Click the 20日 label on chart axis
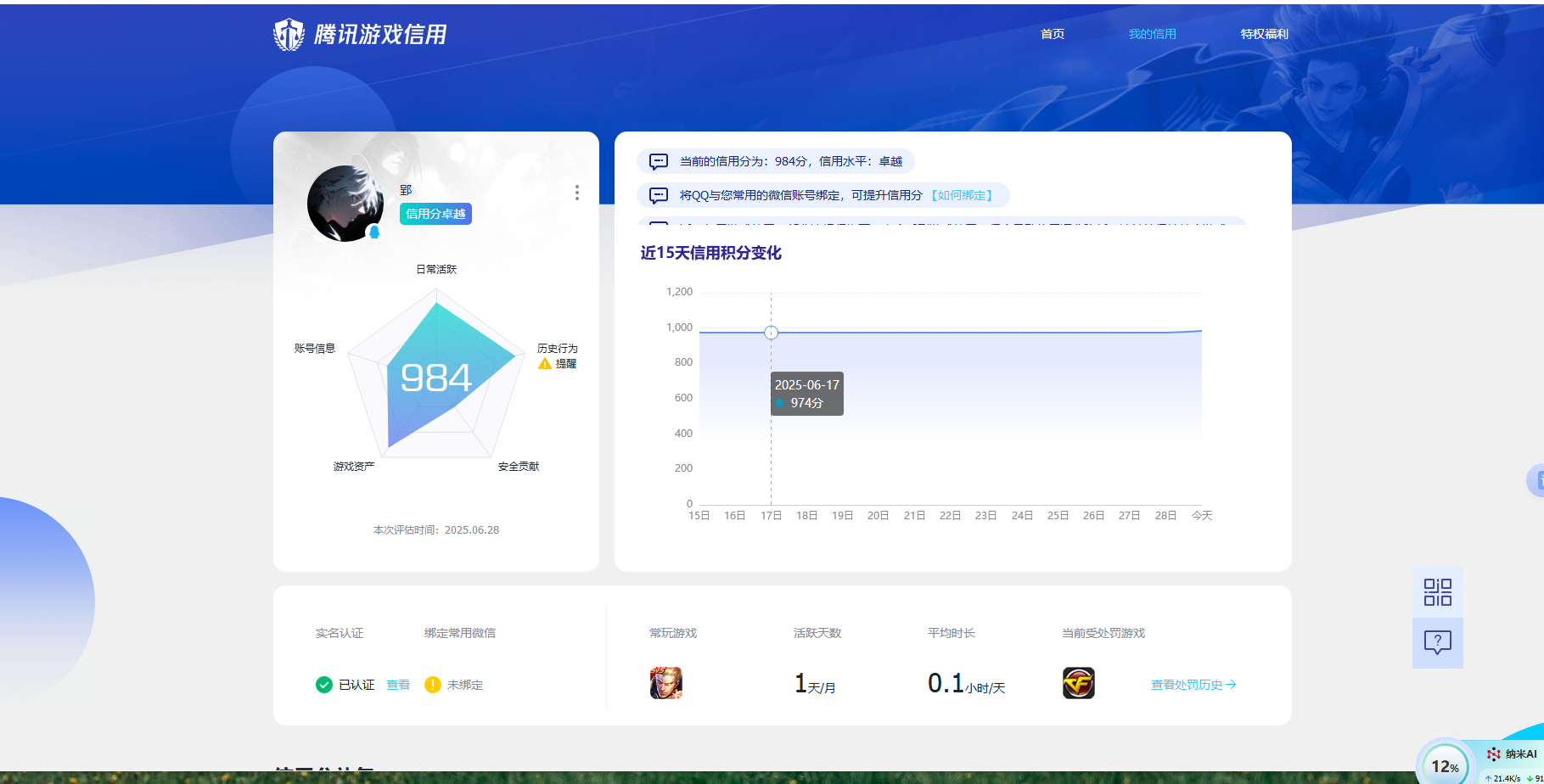 pyautogui.click(x=878, y=515)
